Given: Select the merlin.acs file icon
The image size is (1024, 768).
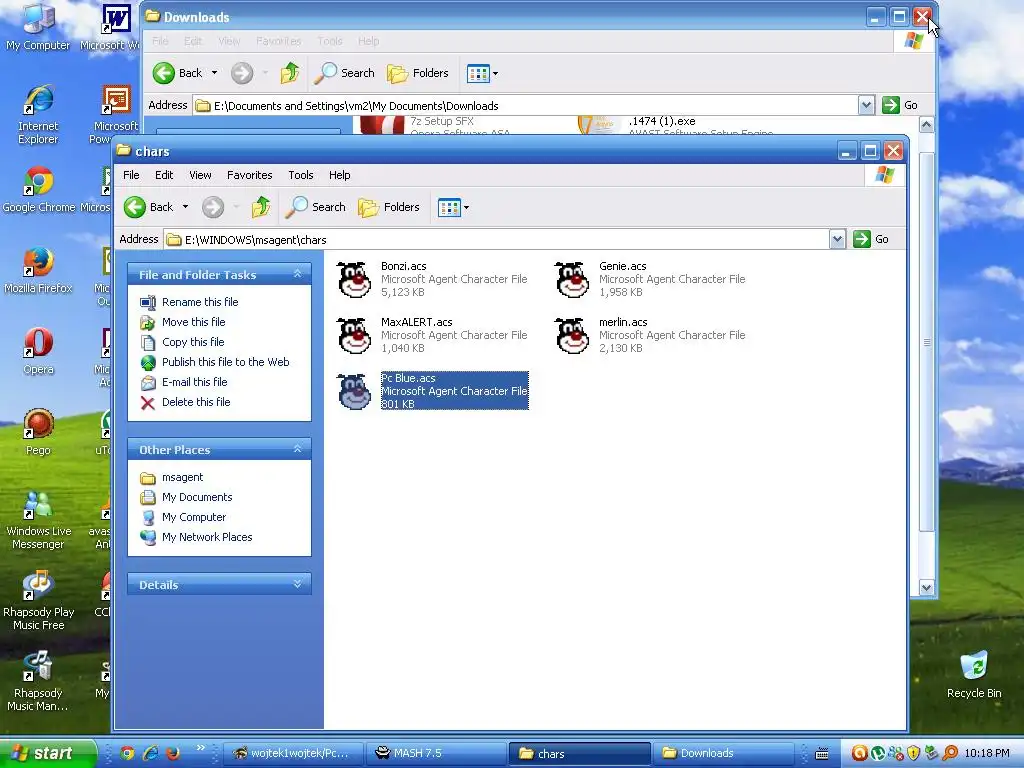Looking at the screenshot, I should 572,336.
